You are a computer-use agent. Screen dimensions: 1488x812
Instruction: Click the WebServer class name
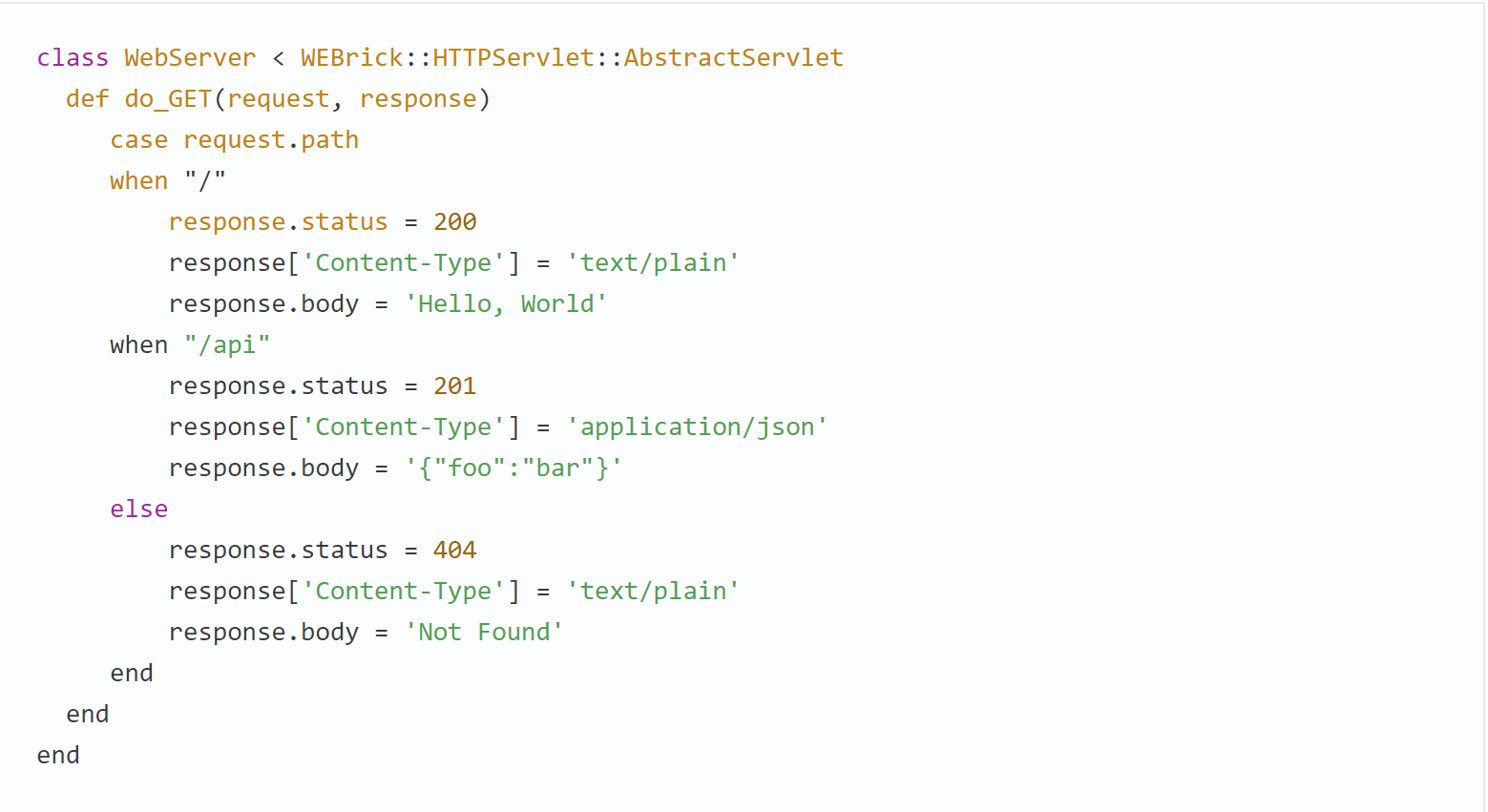click(190, 58)
